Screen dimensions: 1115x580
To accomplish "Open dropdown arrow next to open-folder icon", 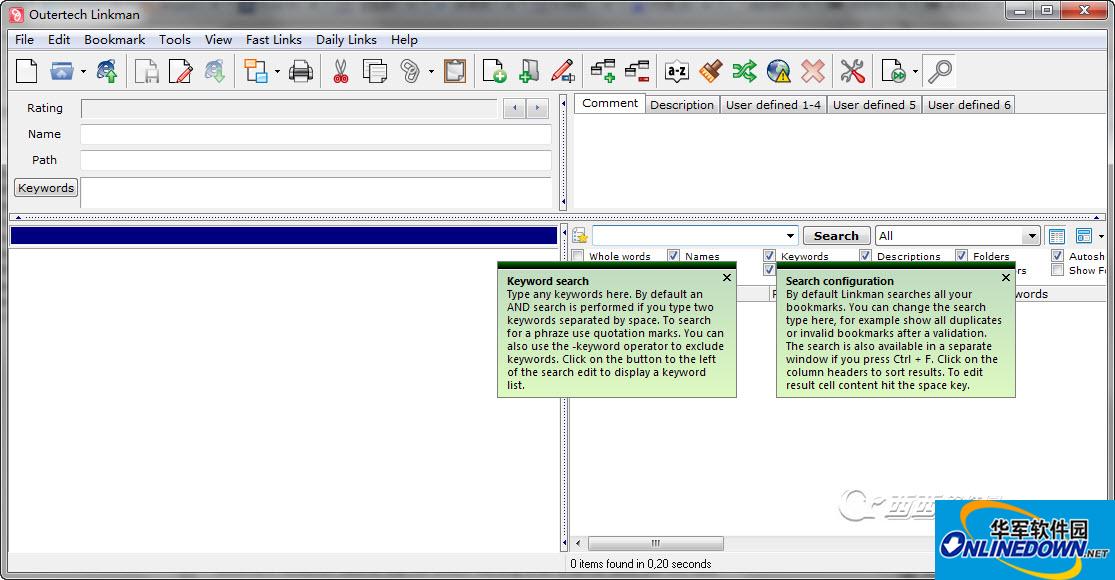I will [x=82, y=71].
